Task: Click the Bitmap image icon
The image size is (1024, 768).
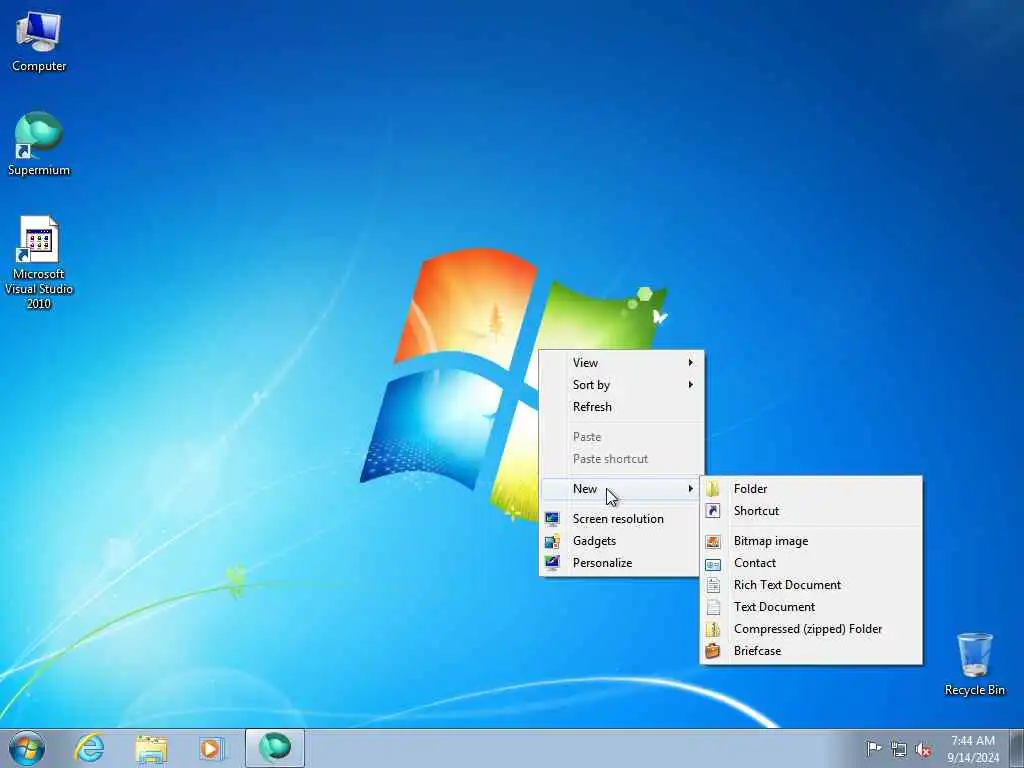Action: [713, 541]
